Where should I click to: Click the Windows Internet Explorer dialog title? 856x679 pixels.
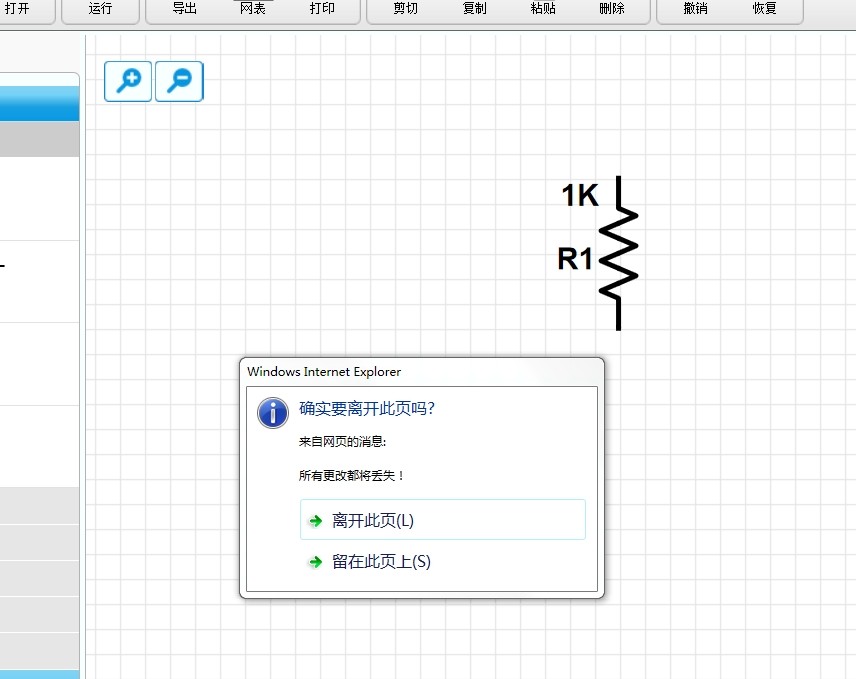pos(324,372)
